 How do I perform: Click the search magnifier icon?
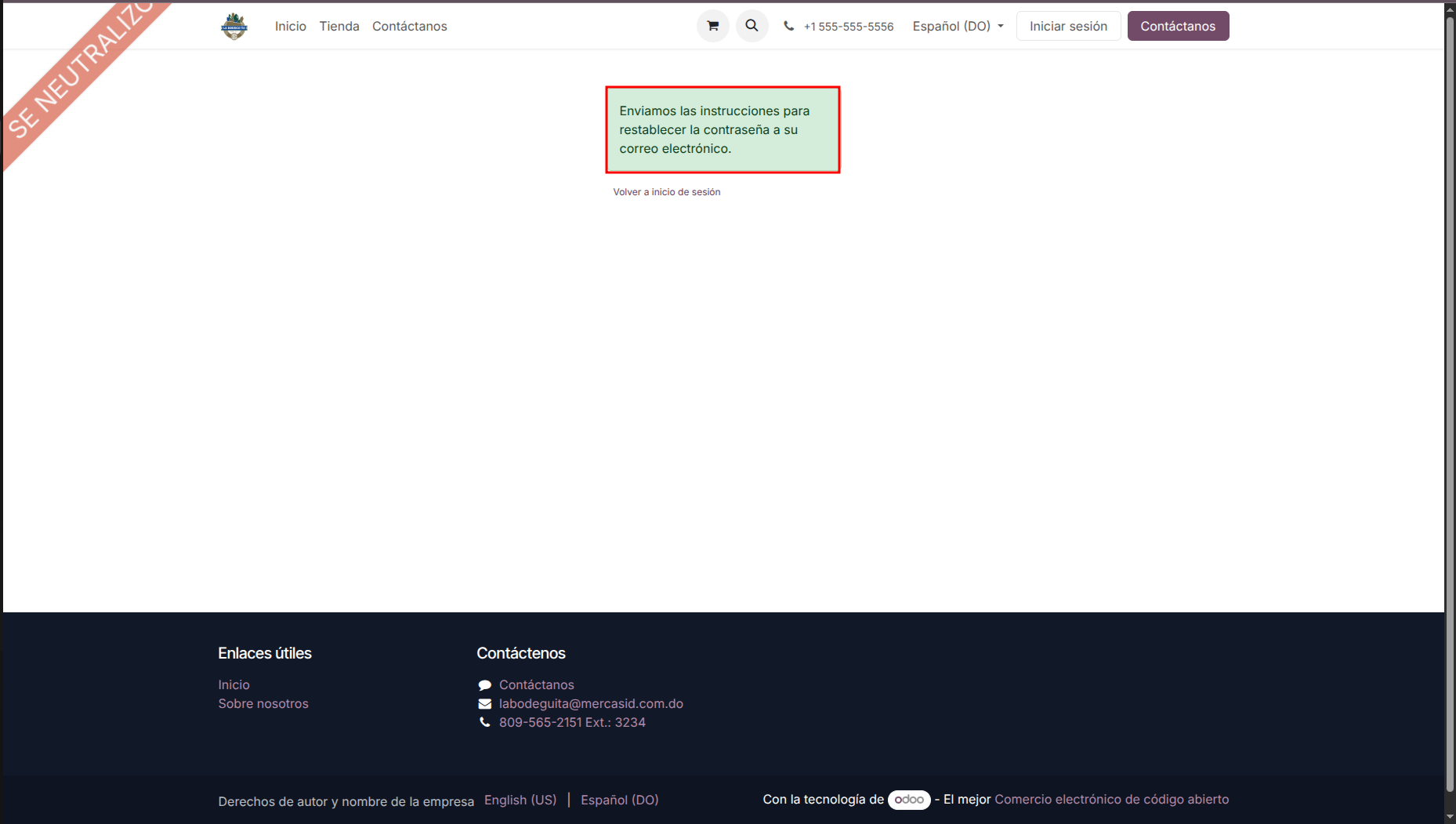(x=752, y=26)
